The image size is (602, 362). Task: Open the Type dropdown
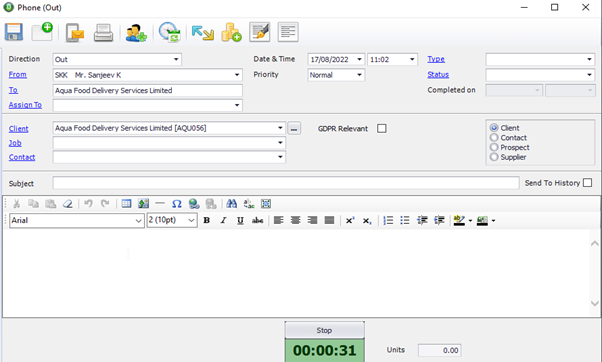pyautogui.click(x=589, y=60)
